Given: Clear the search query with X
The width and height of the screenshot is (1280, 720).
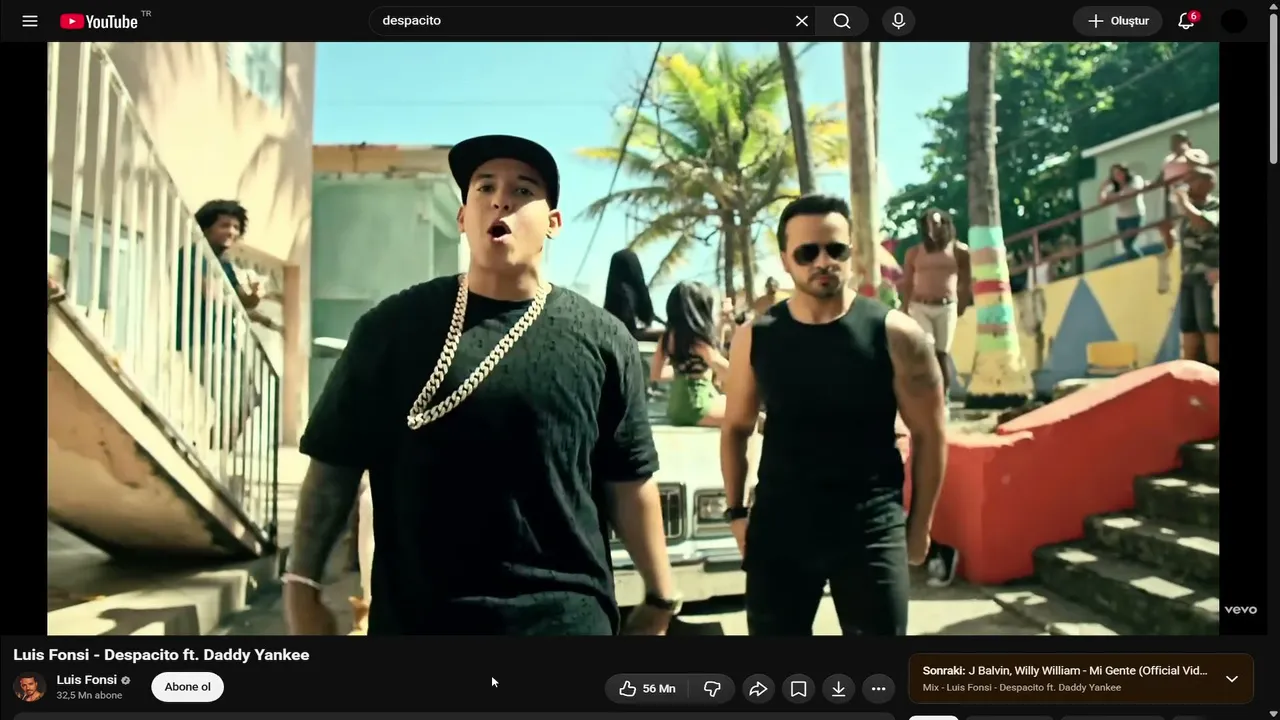Looking at the screenshot, I should coord(801,21).
